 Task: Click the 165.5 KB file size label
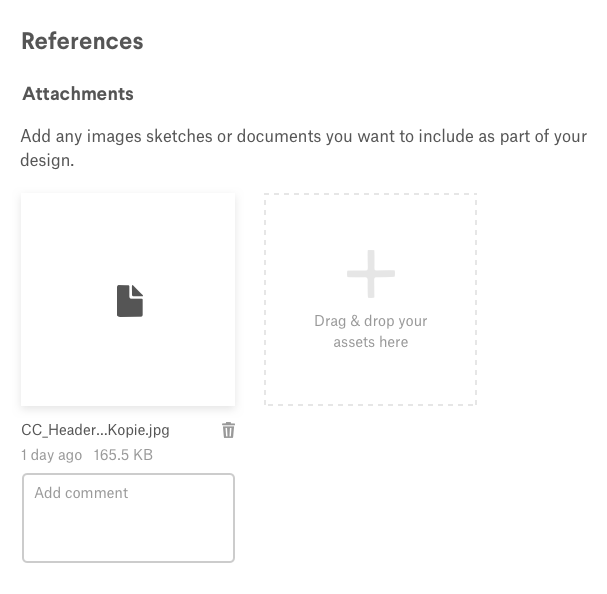click(123, 455)
